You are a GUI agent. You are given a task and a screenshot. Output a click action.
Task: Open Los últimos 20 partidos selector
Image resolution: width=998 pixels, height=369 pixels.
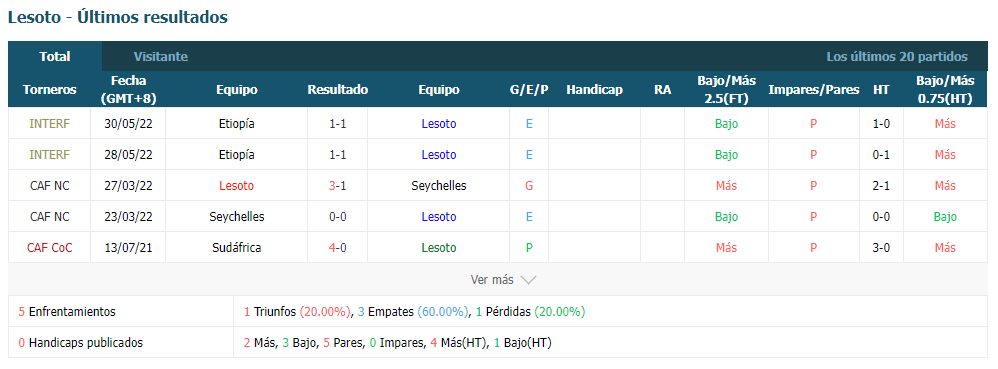tap(897, 57)
